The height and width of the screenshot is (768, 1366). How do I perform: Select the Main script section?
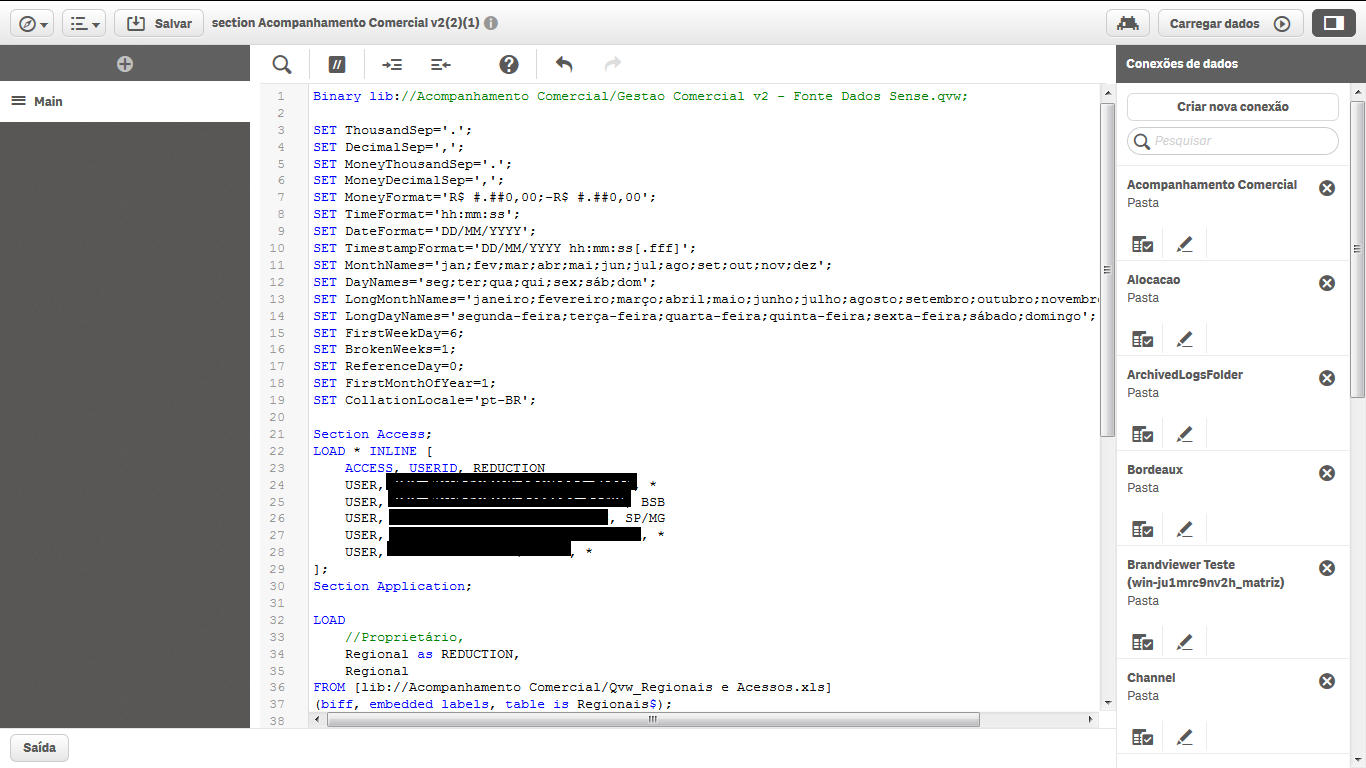125,101
